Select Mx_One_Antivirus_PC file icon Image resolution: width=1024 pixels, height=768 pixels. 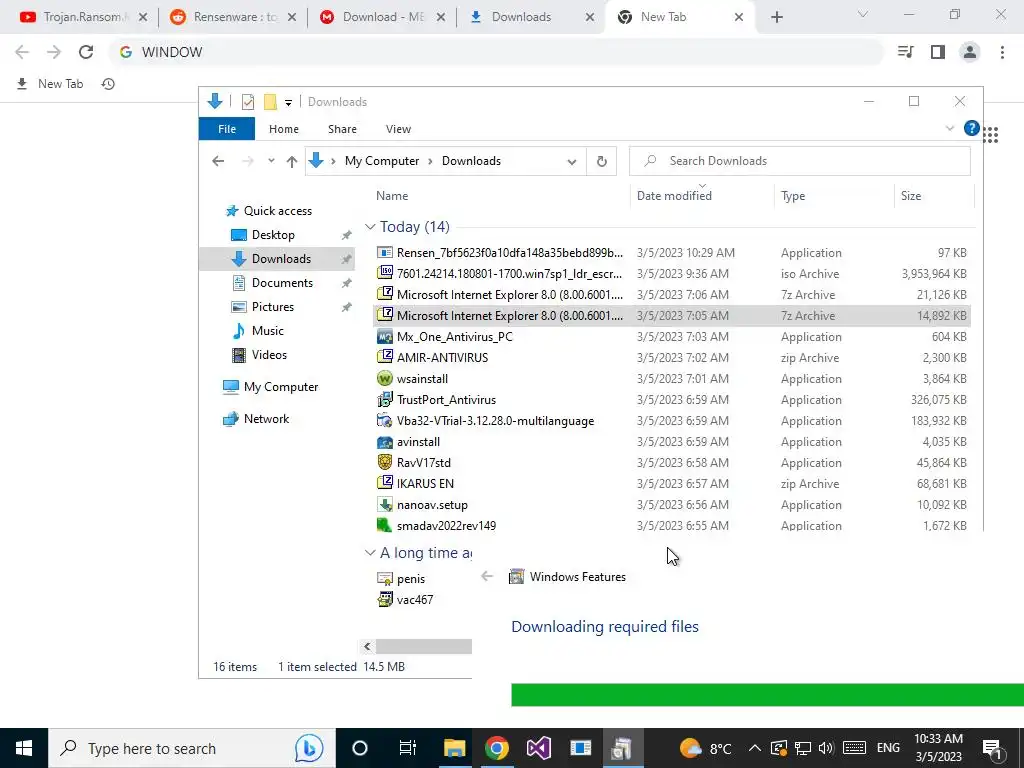pyautogui.click(x=385, y=337)
